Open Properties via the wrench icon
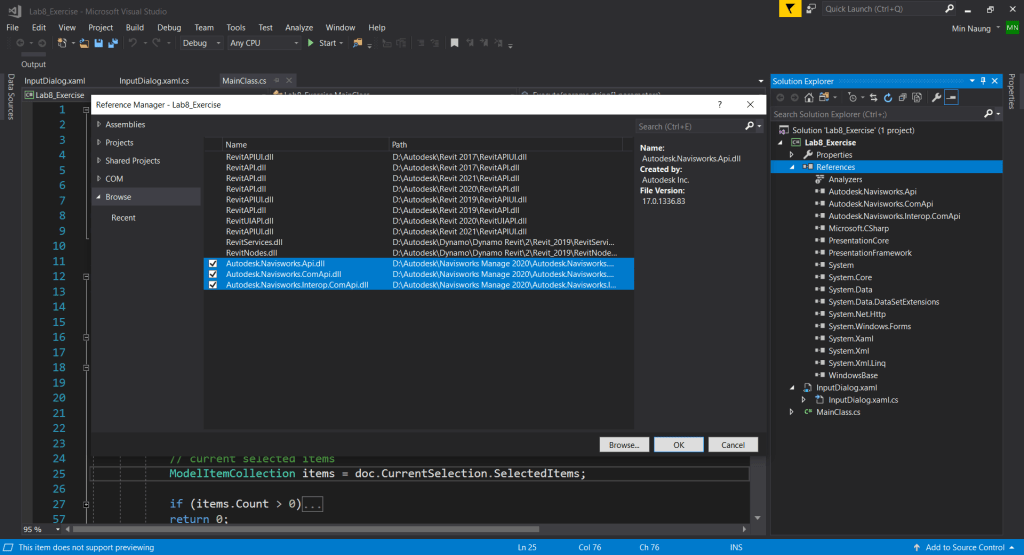Image resolution: width=1024 pixels, height=555 pixels. tap(936, 98)
